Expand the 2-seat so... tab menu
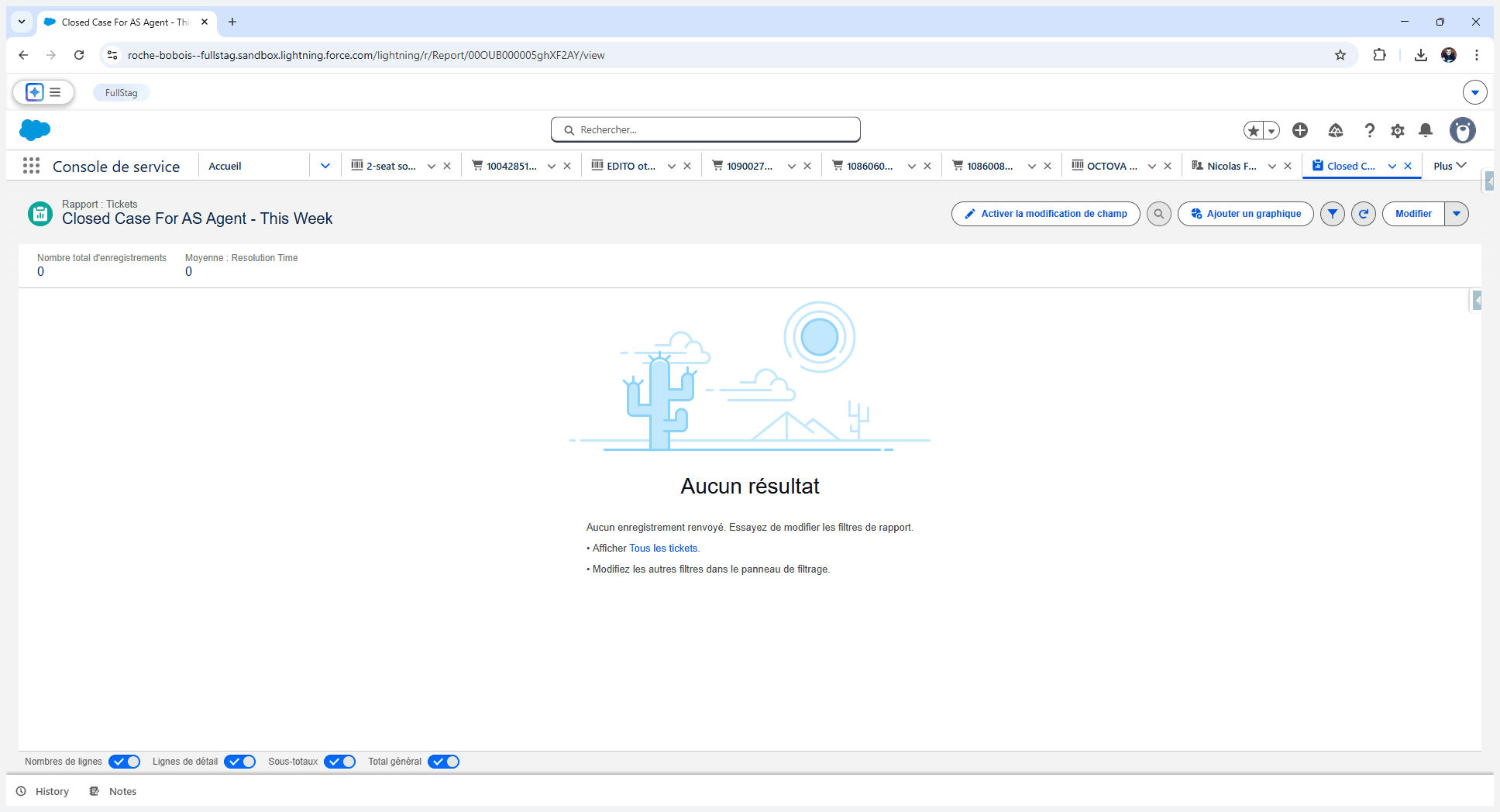Screen dimensions: 1500x812 pyautogui.click(x=432, y=166)
